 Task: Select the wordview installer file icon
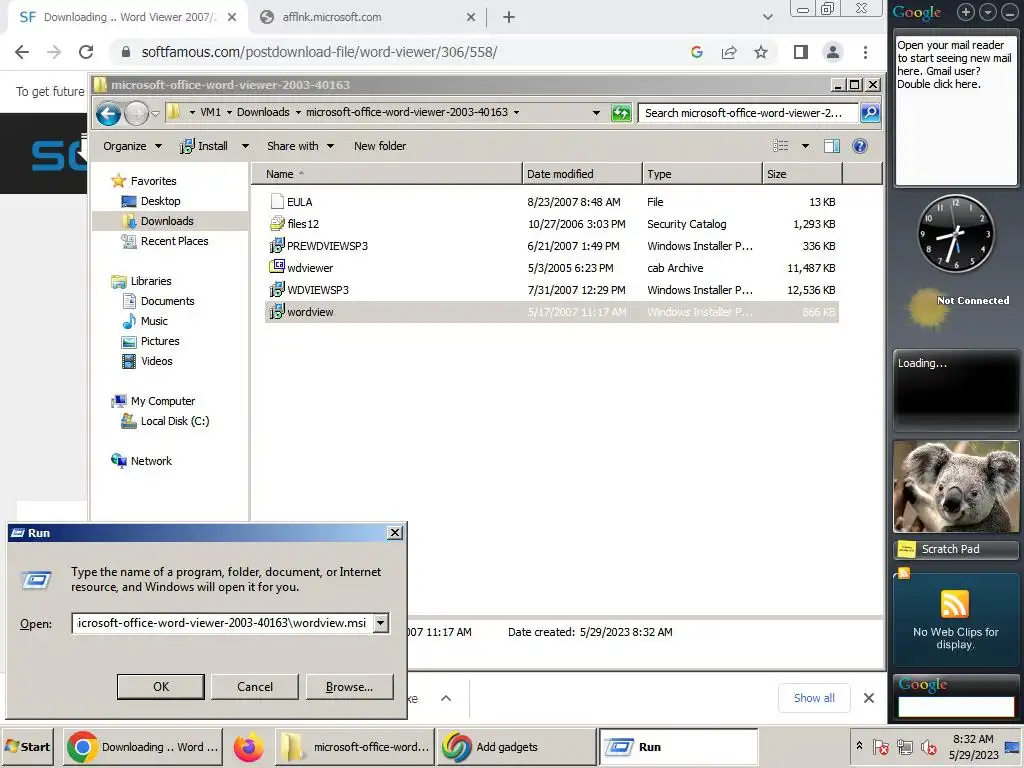coord(277,312)
